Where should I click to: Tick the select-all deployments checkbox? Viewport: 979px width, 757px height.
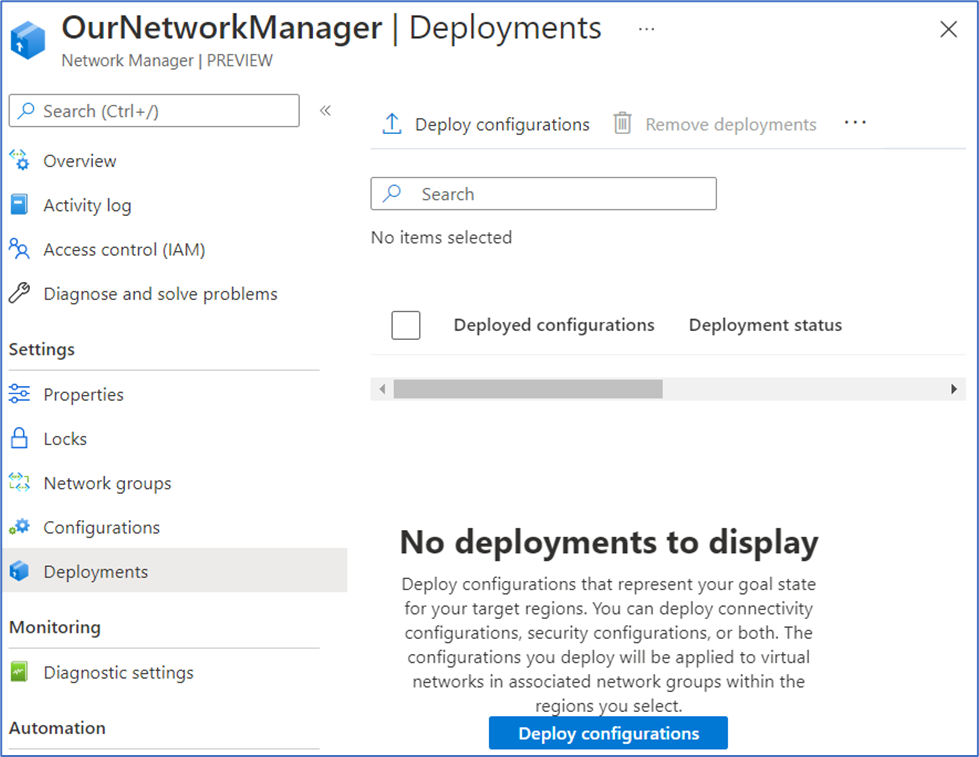406,325
